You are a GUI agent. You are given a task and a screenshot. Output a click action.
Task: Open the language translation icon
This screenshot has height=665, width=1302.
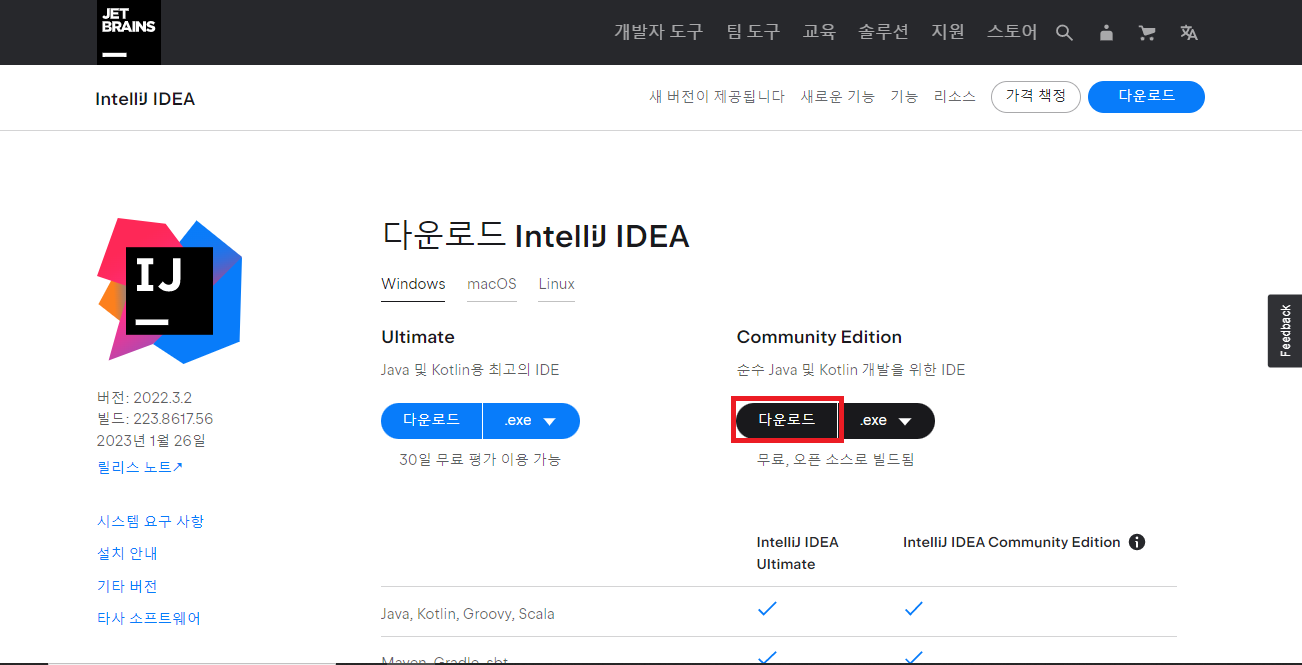[1188, 33]
